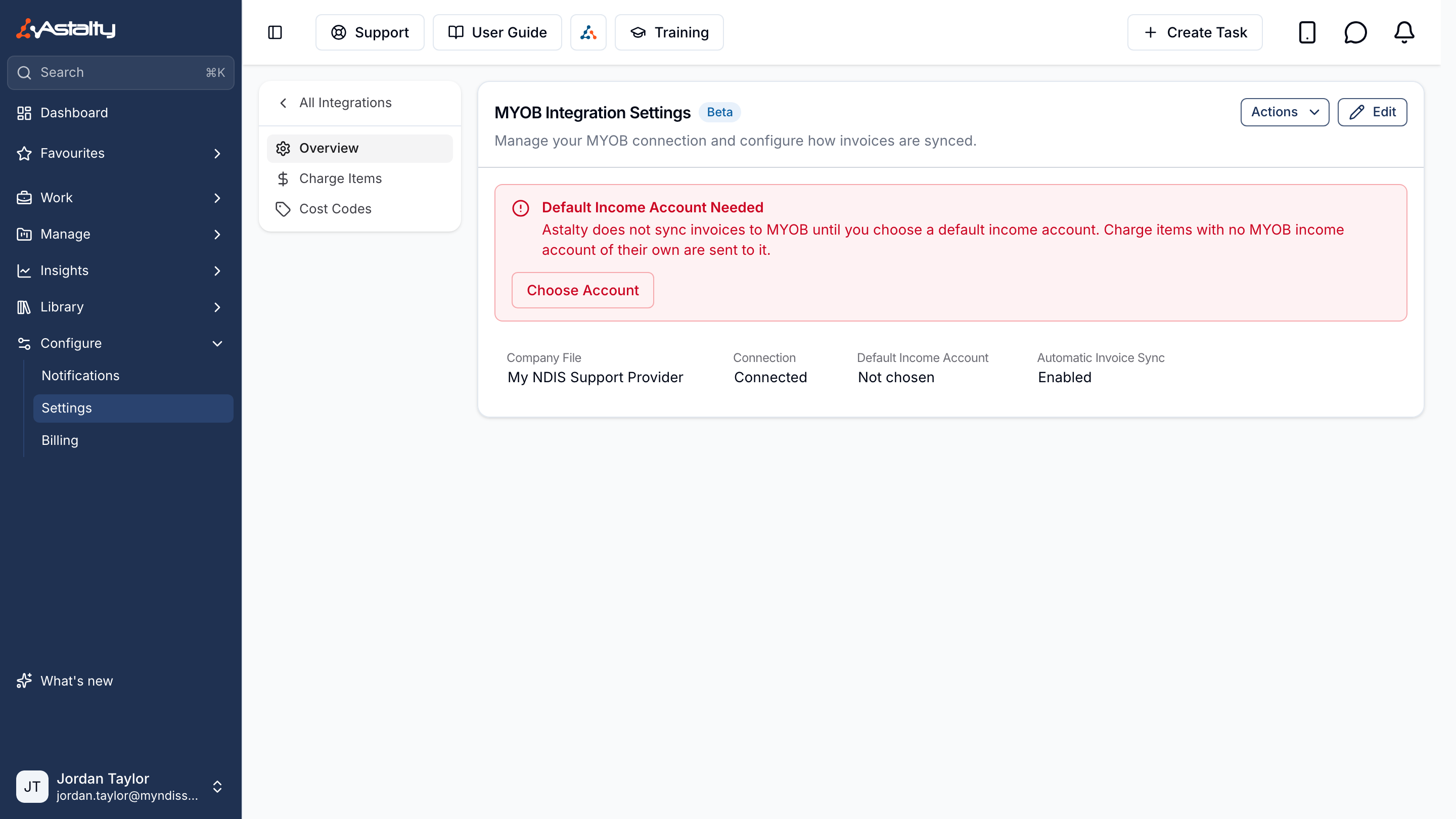Click Create Task button
Screen dimensions: 1456x819
pyautogui.click(x=1194, y=32)
